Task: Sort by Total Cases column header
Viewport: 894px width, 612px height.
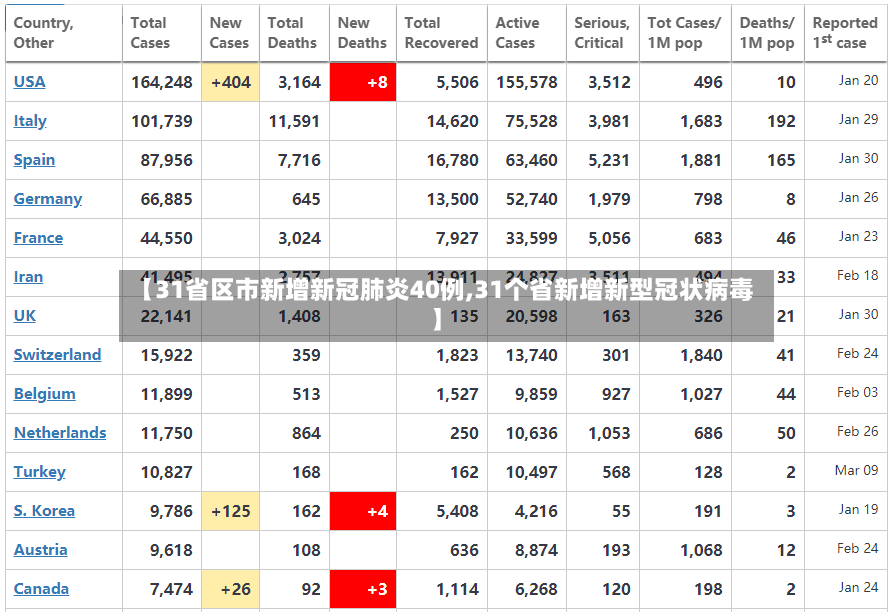Action: tap(162, 33)
